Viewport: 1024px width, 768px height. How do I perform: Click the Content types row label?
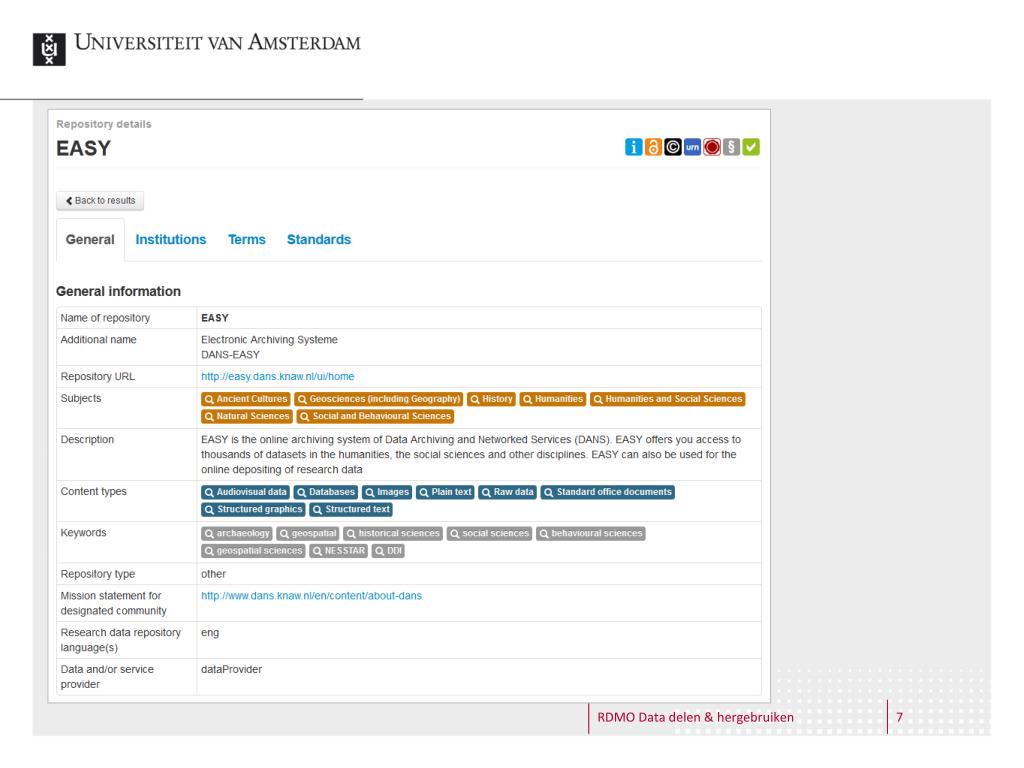[93, 492]
